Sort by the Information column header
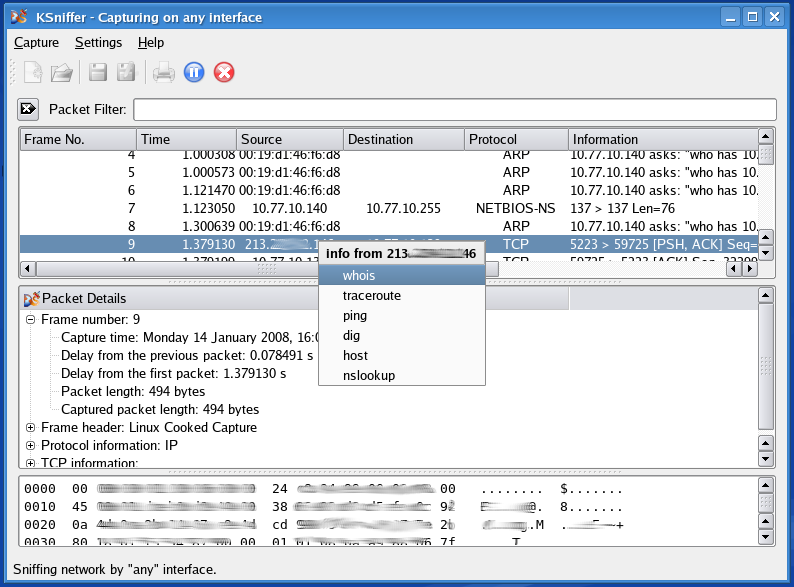Image resolution: width=794 pixels, height=587 pixels. pyautogui.click(x=663, y=139)
